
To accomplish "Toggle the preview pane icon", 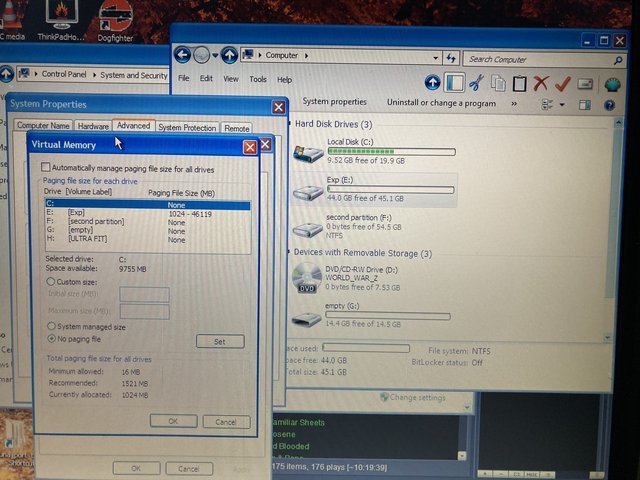I will pyautogui.click(x=585, y=105).
